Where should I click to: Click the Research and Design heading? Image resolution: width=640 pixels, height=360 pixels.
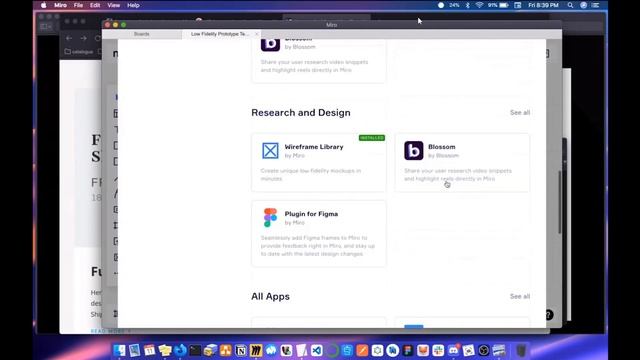click(301, 113)
